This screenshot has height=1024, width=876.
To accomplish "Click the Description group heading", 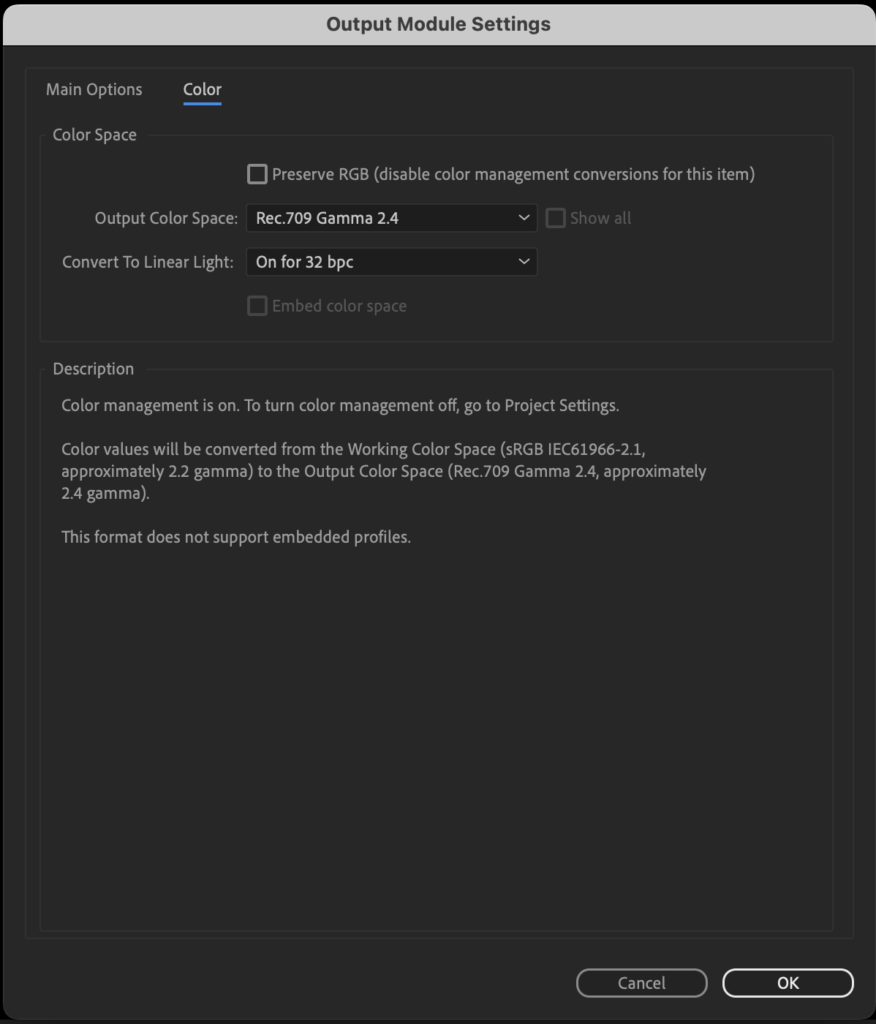I will [x=93, y=369].
